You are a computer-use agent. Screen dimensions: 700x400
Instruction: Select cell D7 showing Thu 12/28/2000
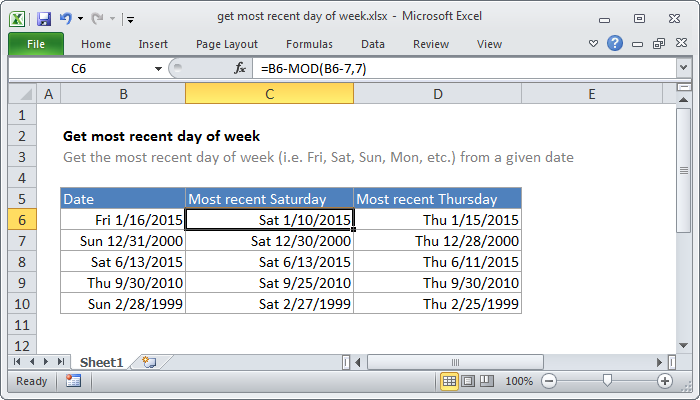coord(438,240)
